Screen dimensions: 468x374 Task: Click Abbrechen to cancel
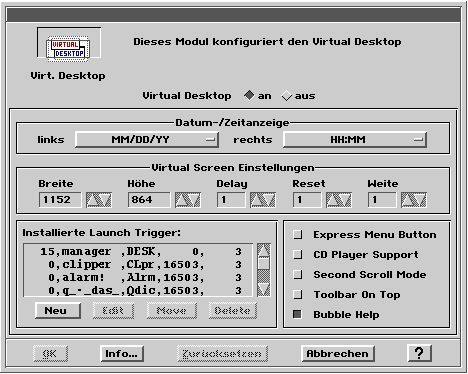click(338, 354)
